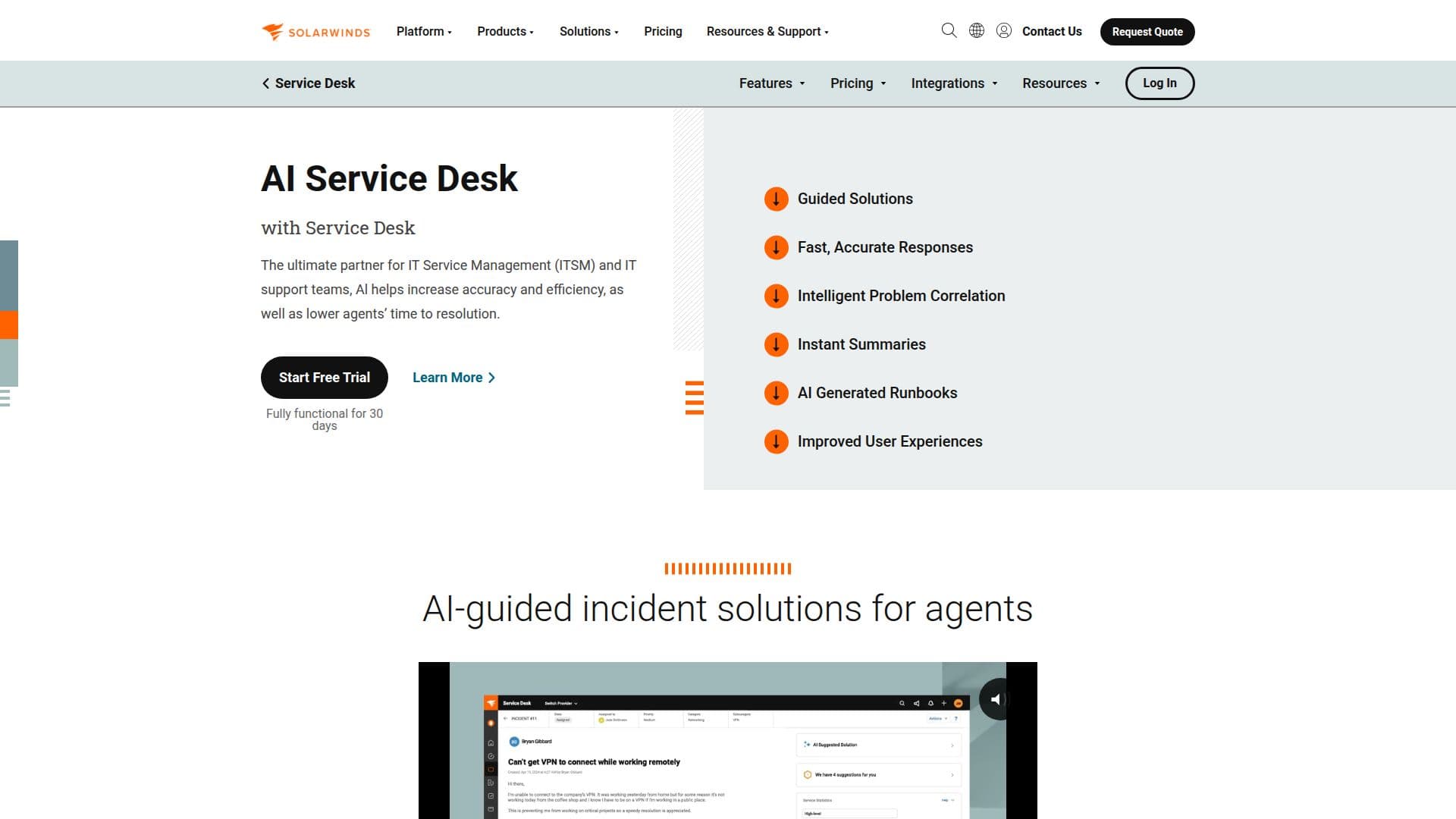Click the arrow icon beside Guided Solutions
The image size is (1456, 819).
[776, 199]
